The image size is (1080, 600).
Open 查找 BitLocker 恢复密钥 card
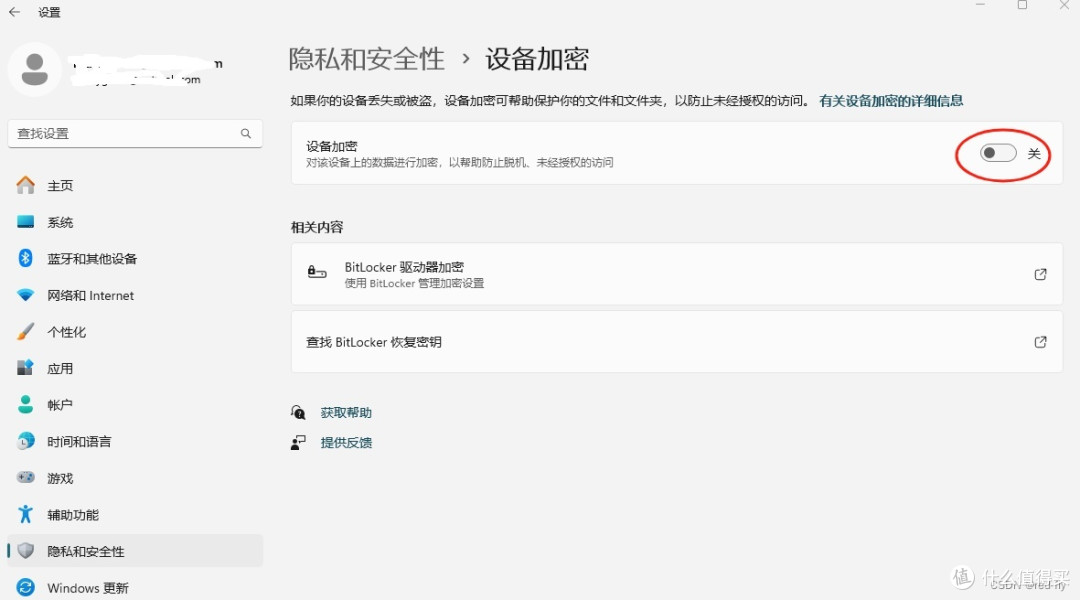pos(676,342)
